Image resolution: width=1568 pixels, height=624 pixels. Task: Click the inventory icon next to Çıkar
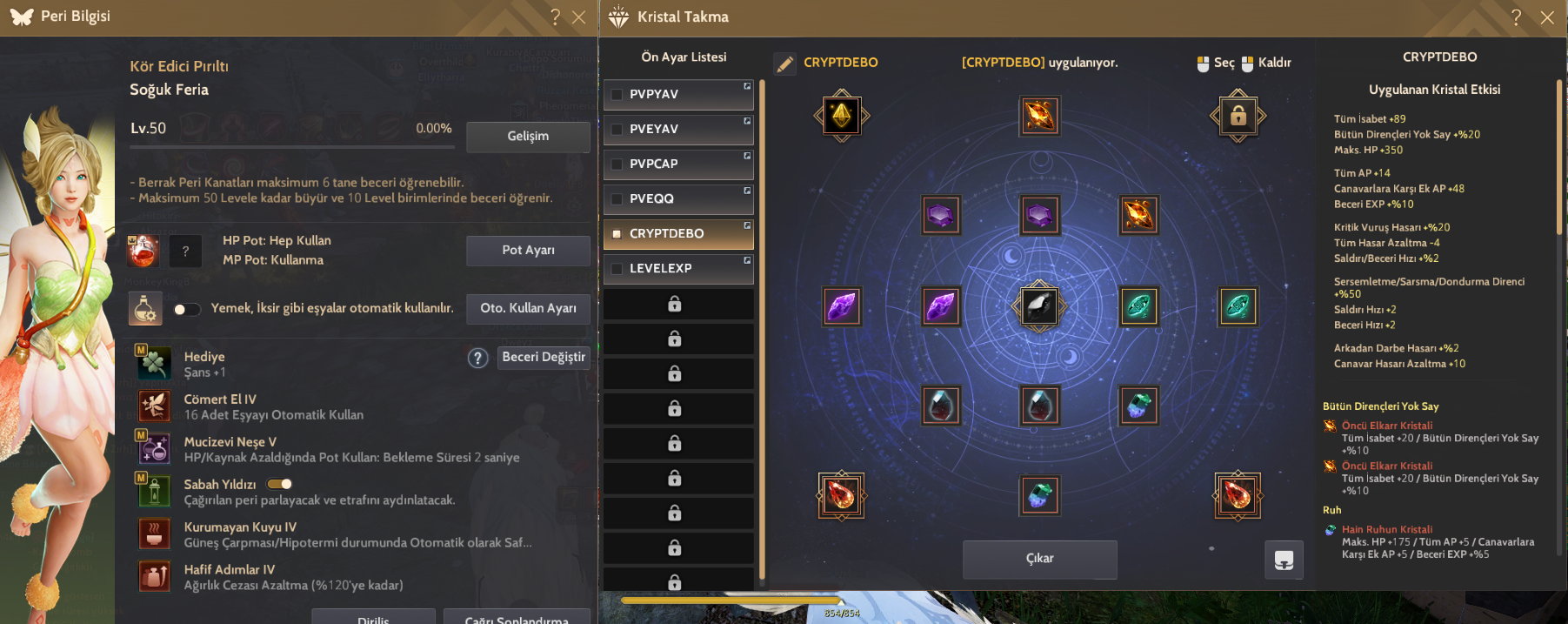point(1284,560)
